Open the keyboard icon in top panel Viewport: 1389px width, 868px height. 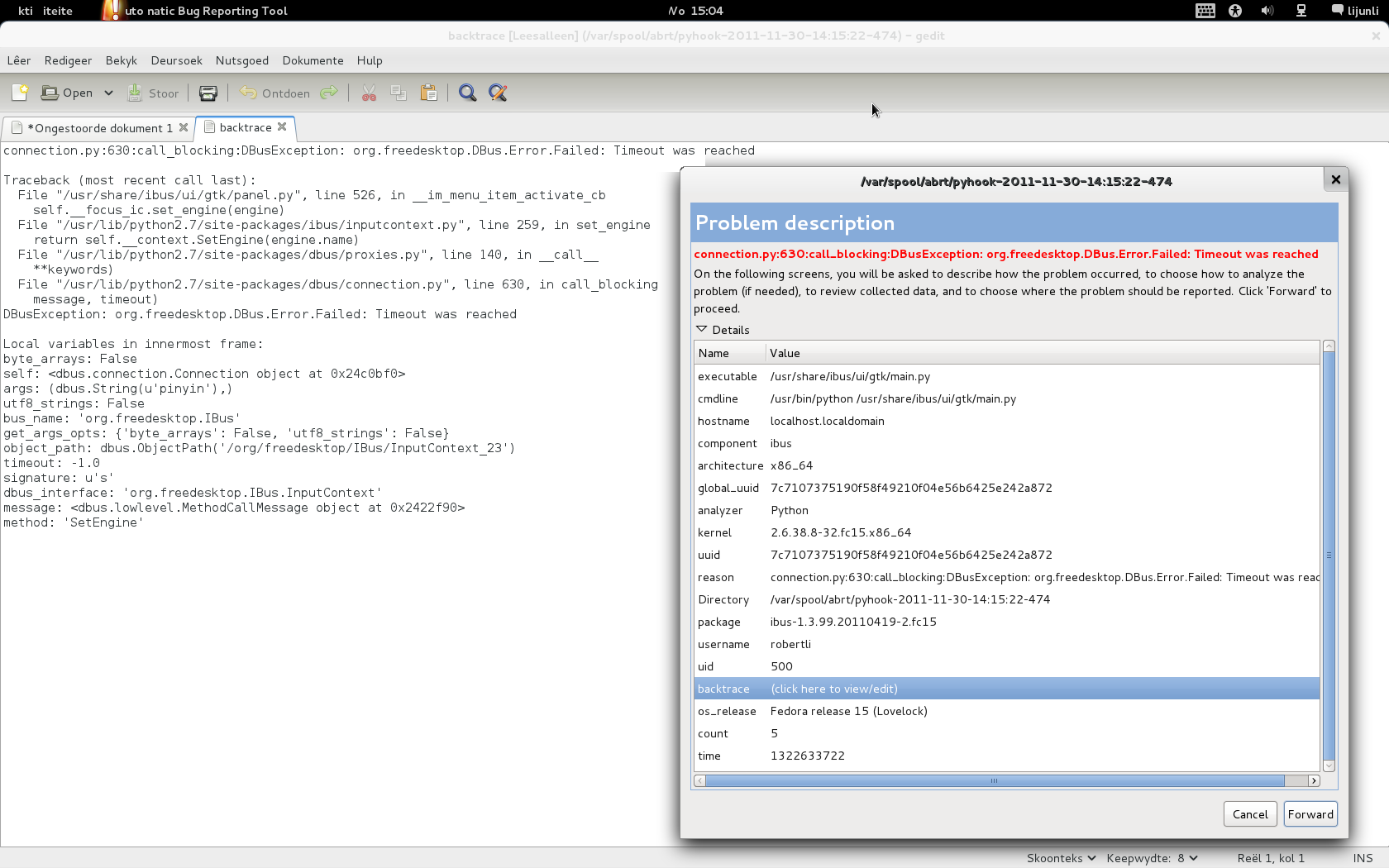coord(1205,11)
